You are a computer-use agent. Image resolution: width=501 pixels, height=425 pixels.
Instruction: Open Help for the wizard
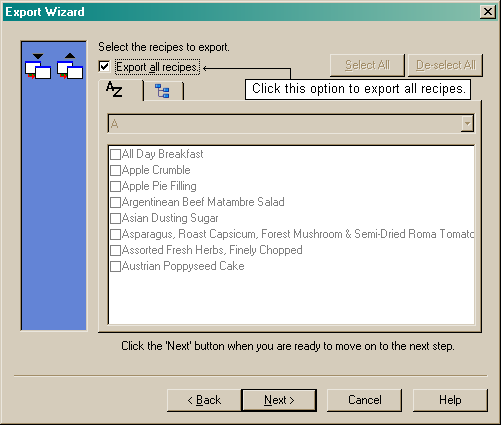click(x=450, y=400)
